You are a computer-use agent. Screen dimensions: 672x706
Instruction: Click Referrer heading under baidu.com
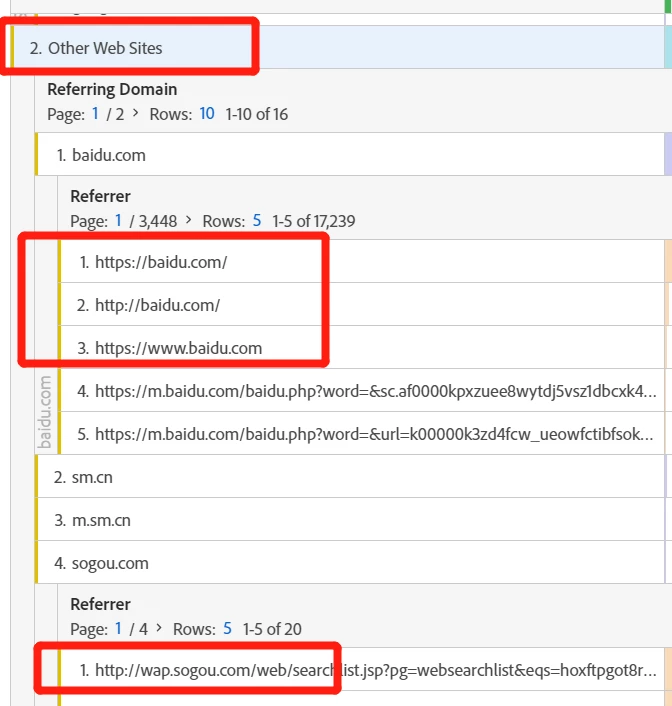[x=100, y=196]
